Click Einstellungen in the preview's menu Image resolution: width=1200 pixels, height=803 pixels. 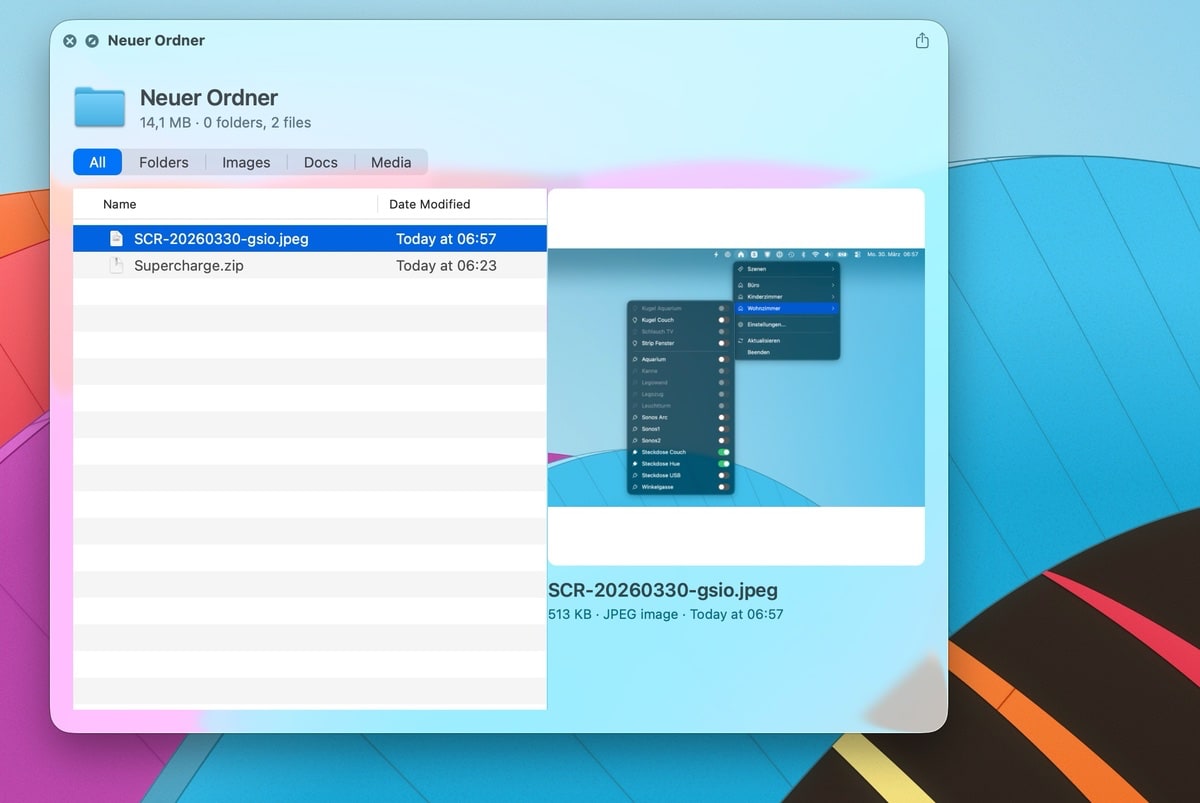(x=766, y=324)
